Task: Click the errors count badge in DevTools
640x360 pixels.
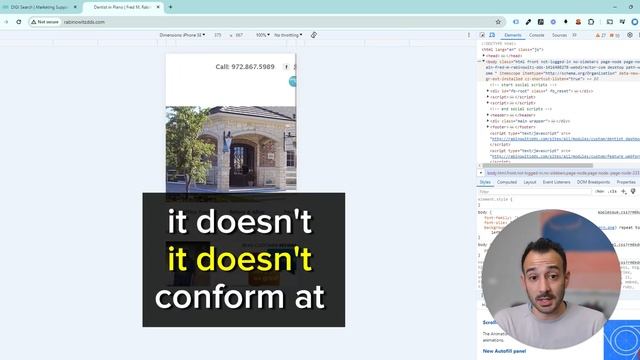Action: pyautogui.click(x=614, y=36)
